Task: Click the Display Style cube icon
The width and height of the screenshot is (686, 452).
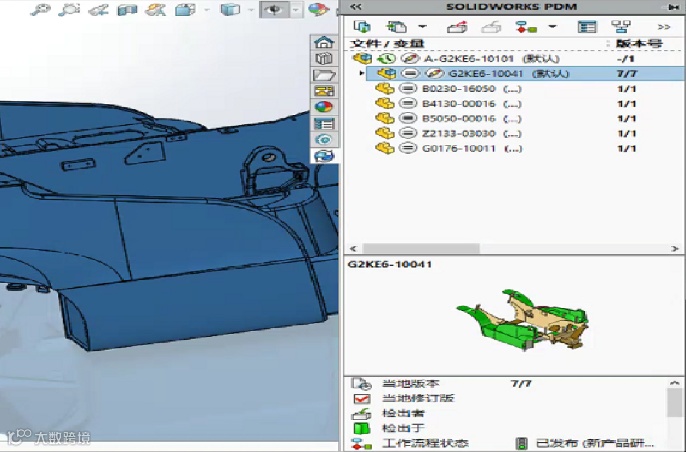Action: coord(230,9)
